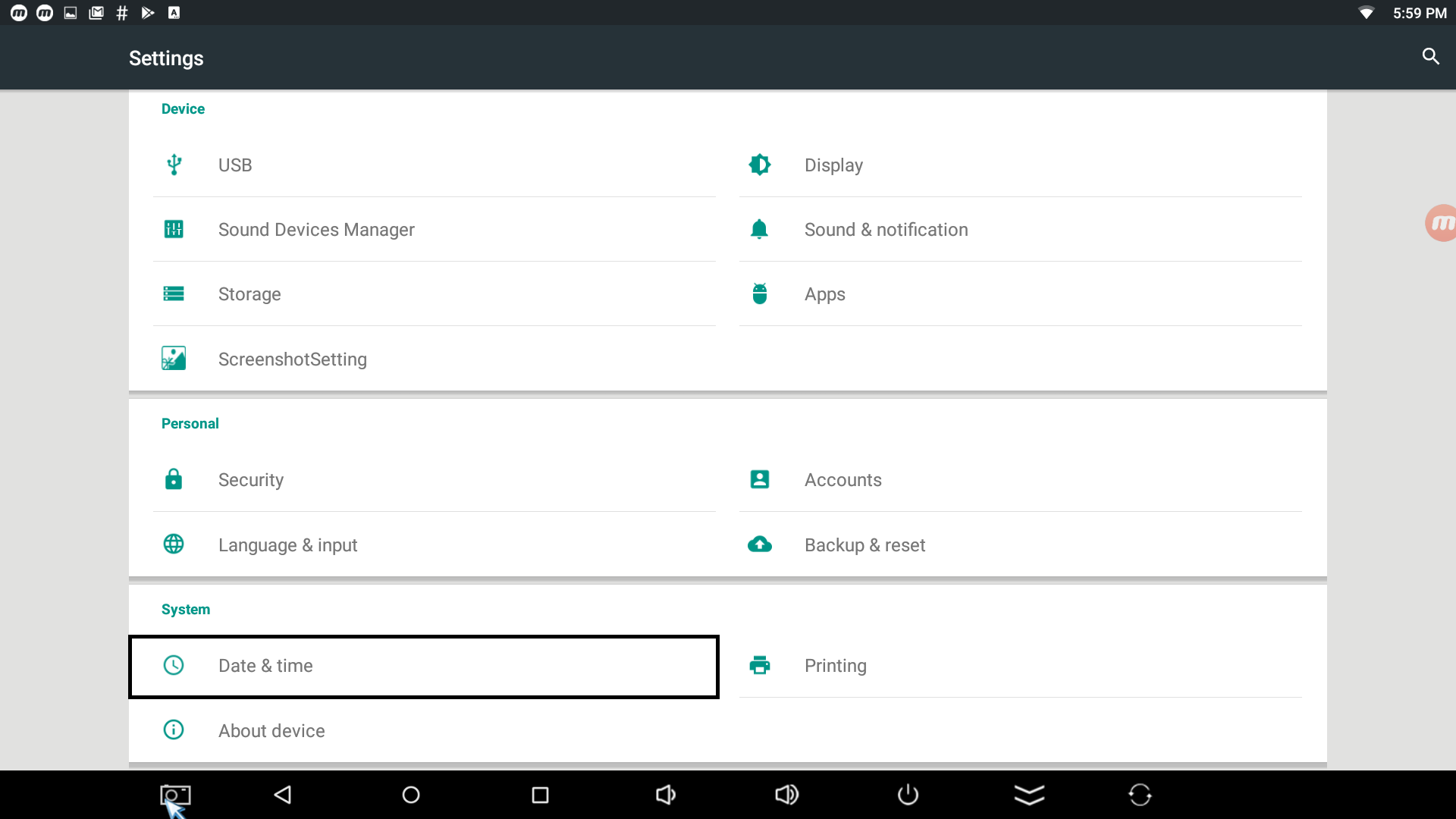This screenshot has width=1456, height=819.
Task: Click the power button icon
Action: (908, 795)
